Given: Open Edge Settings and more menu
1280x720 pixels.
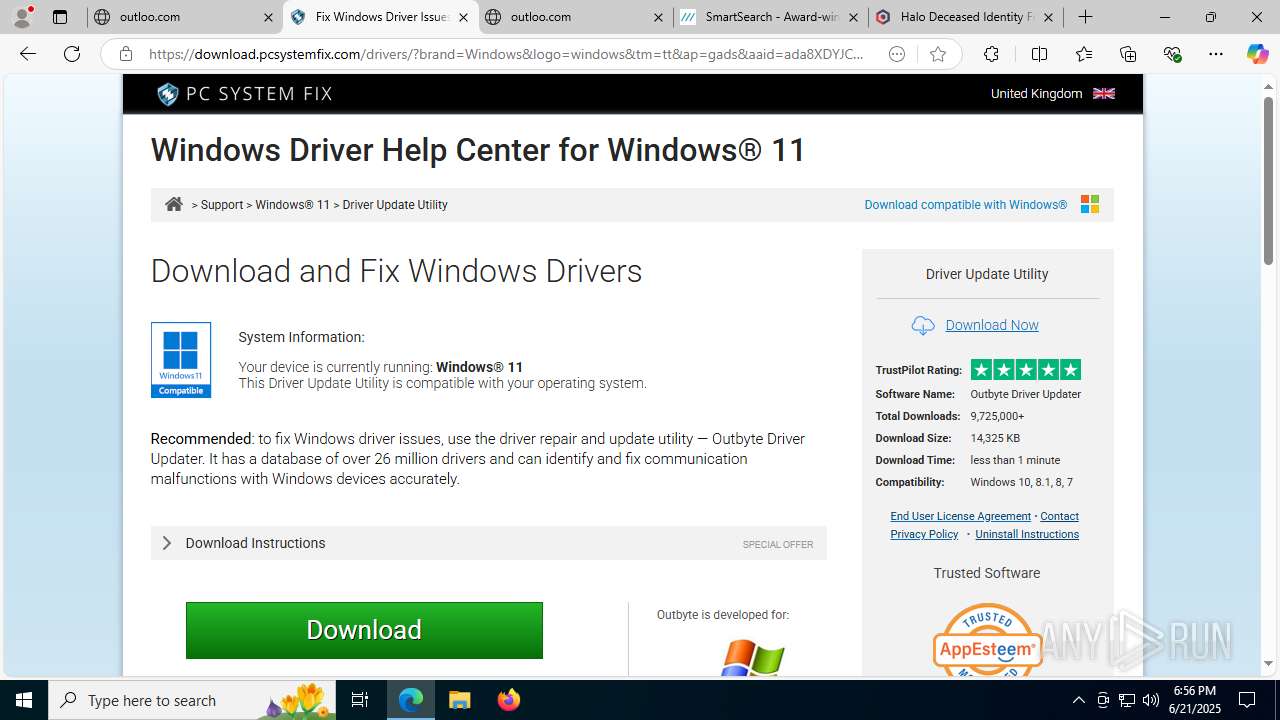Looking at the screenshot, I should [x=1216, y=54].
